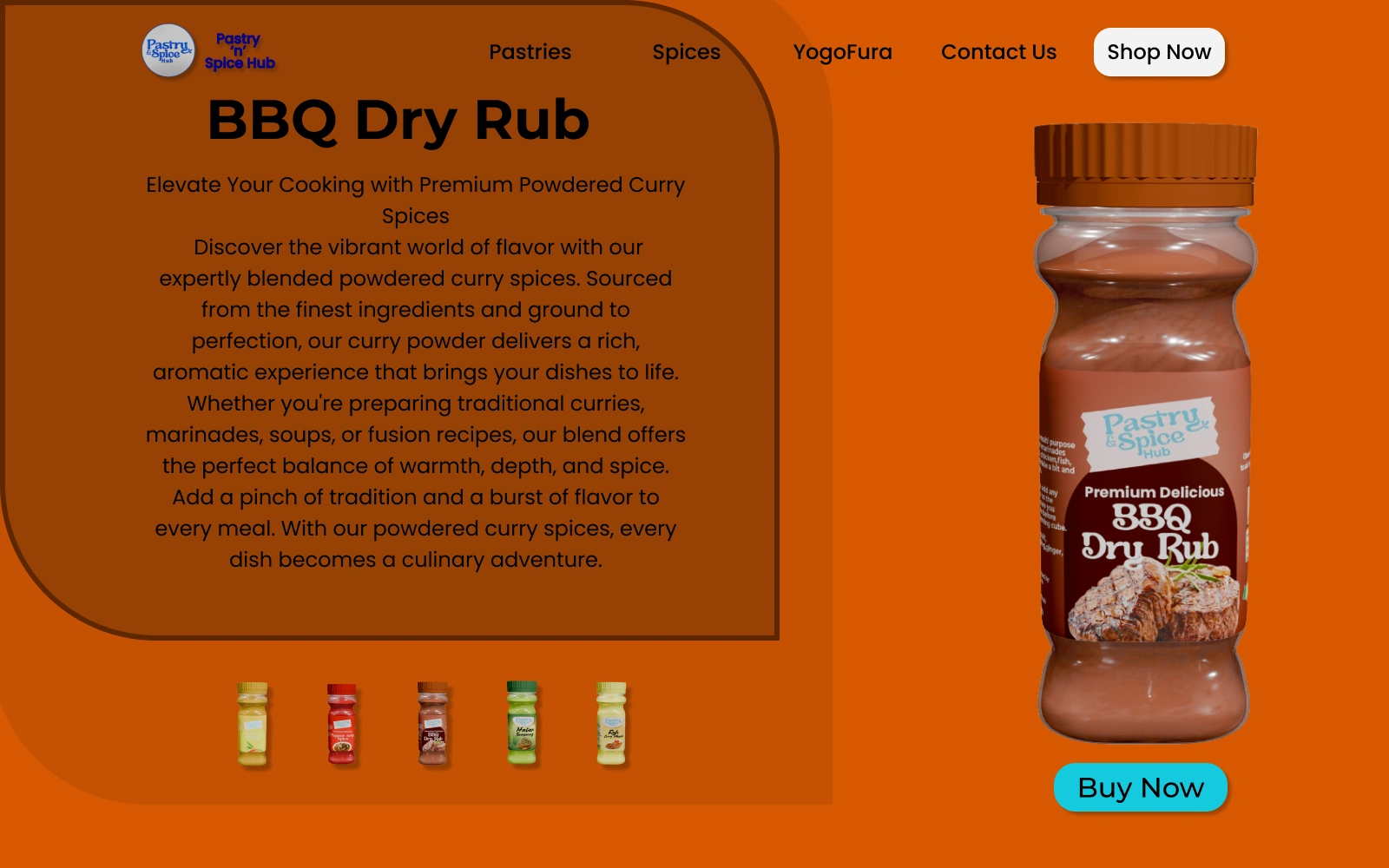Viewport: 1389px width, 868px height.
Task: Open the YogoFura nav link
Action: point(842,52)
